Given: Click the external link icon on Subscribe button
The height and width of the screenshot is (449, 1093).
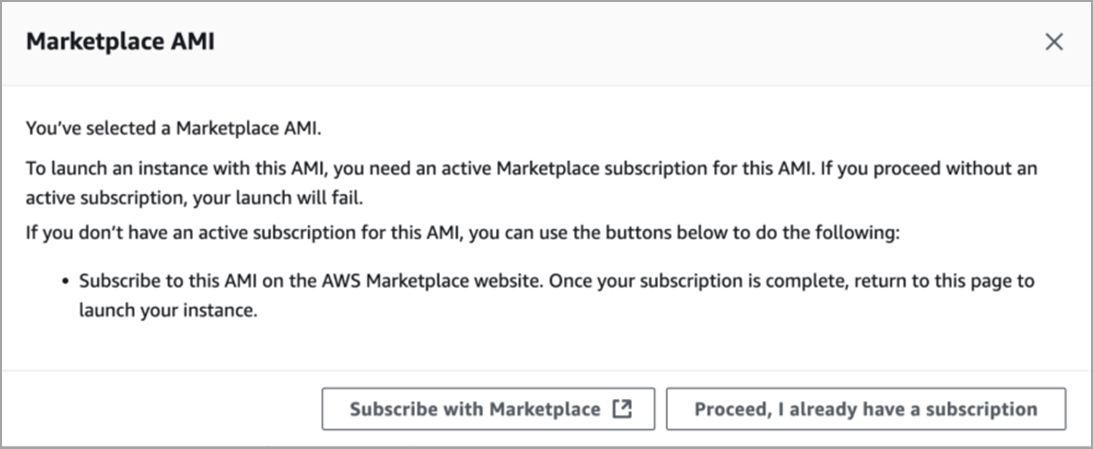Looking at the screenshot, I should 622,409.
